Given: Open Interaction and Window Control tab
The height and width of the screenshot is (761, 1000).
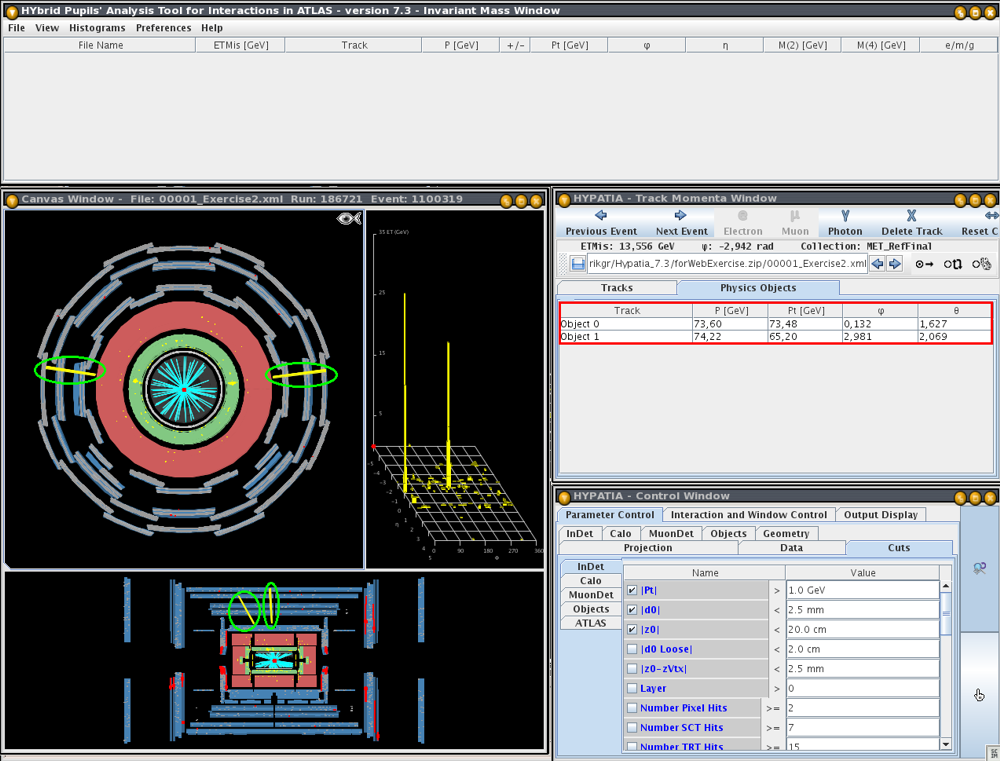Looking at the screenshot, I should tap(747, 515).
